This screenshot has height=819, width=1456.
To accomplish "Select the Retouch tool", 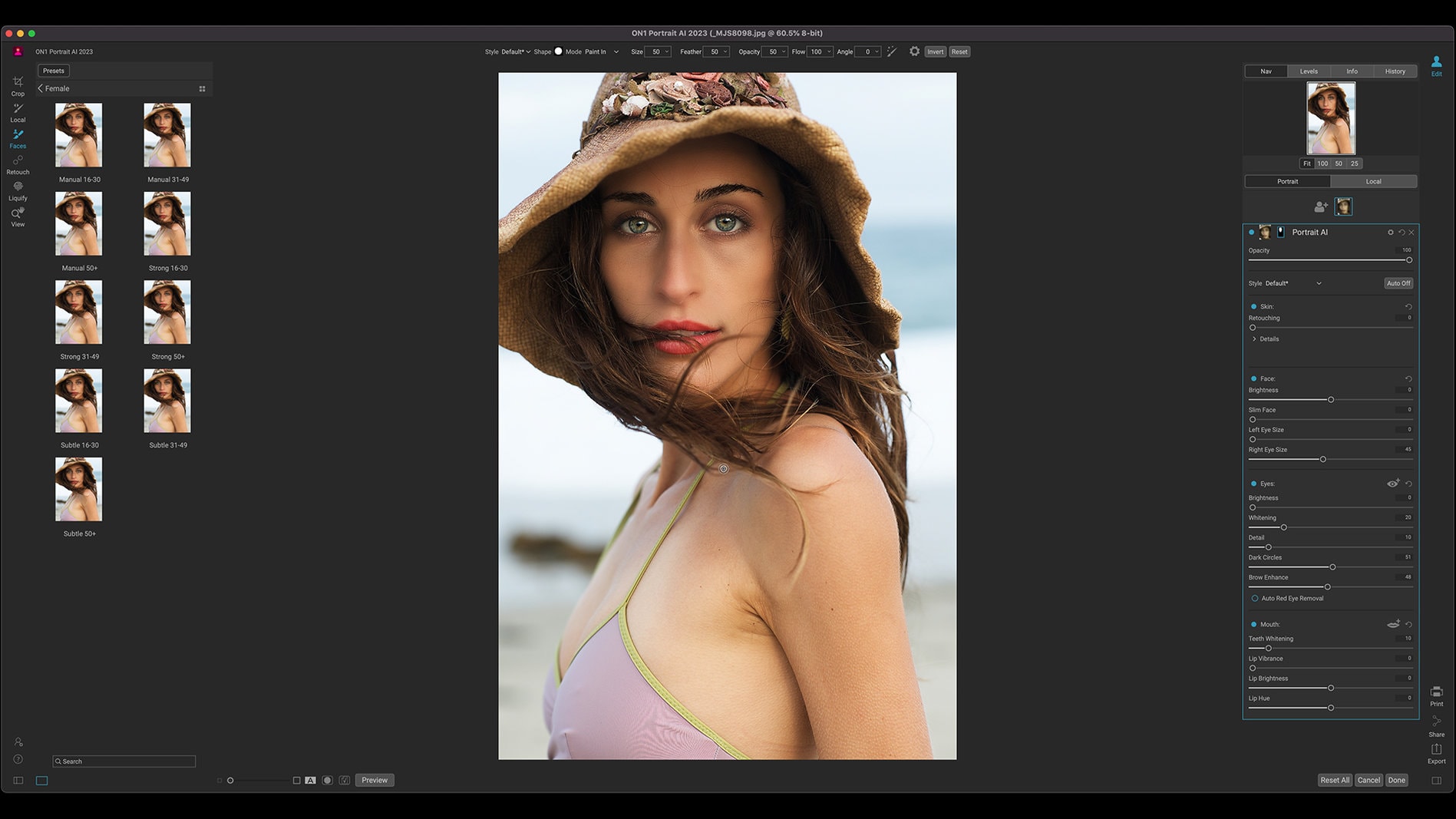I will (18, 164).
